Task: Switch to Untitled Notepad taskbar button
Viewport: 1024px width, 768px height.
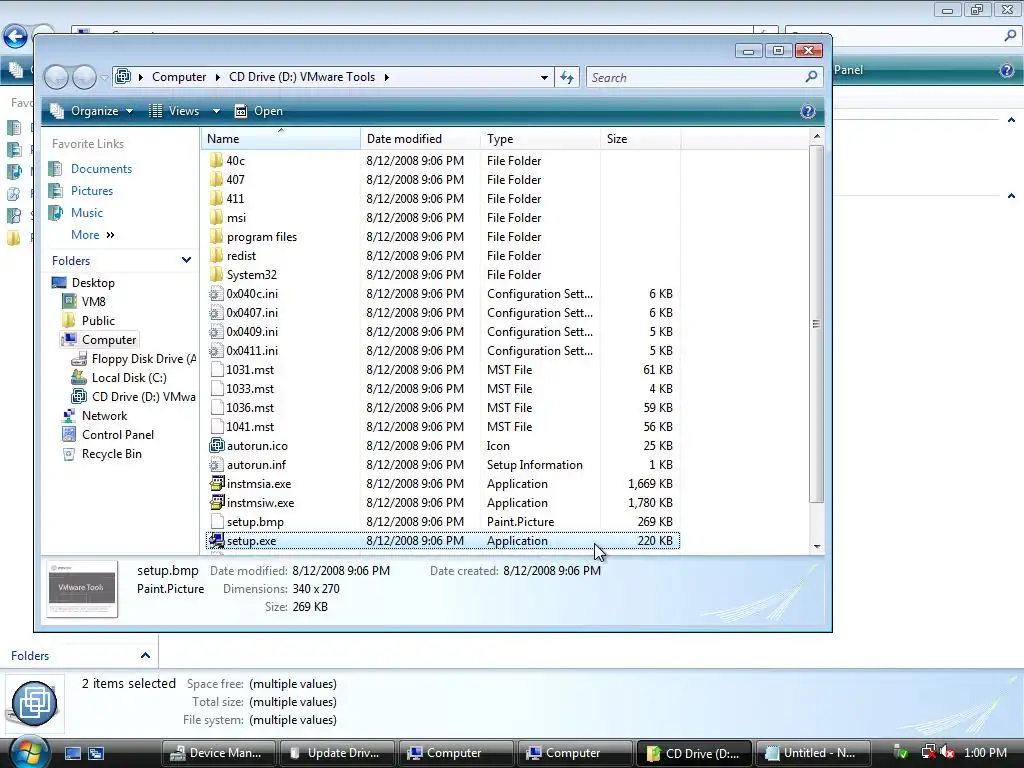Action: pos(813,753)
